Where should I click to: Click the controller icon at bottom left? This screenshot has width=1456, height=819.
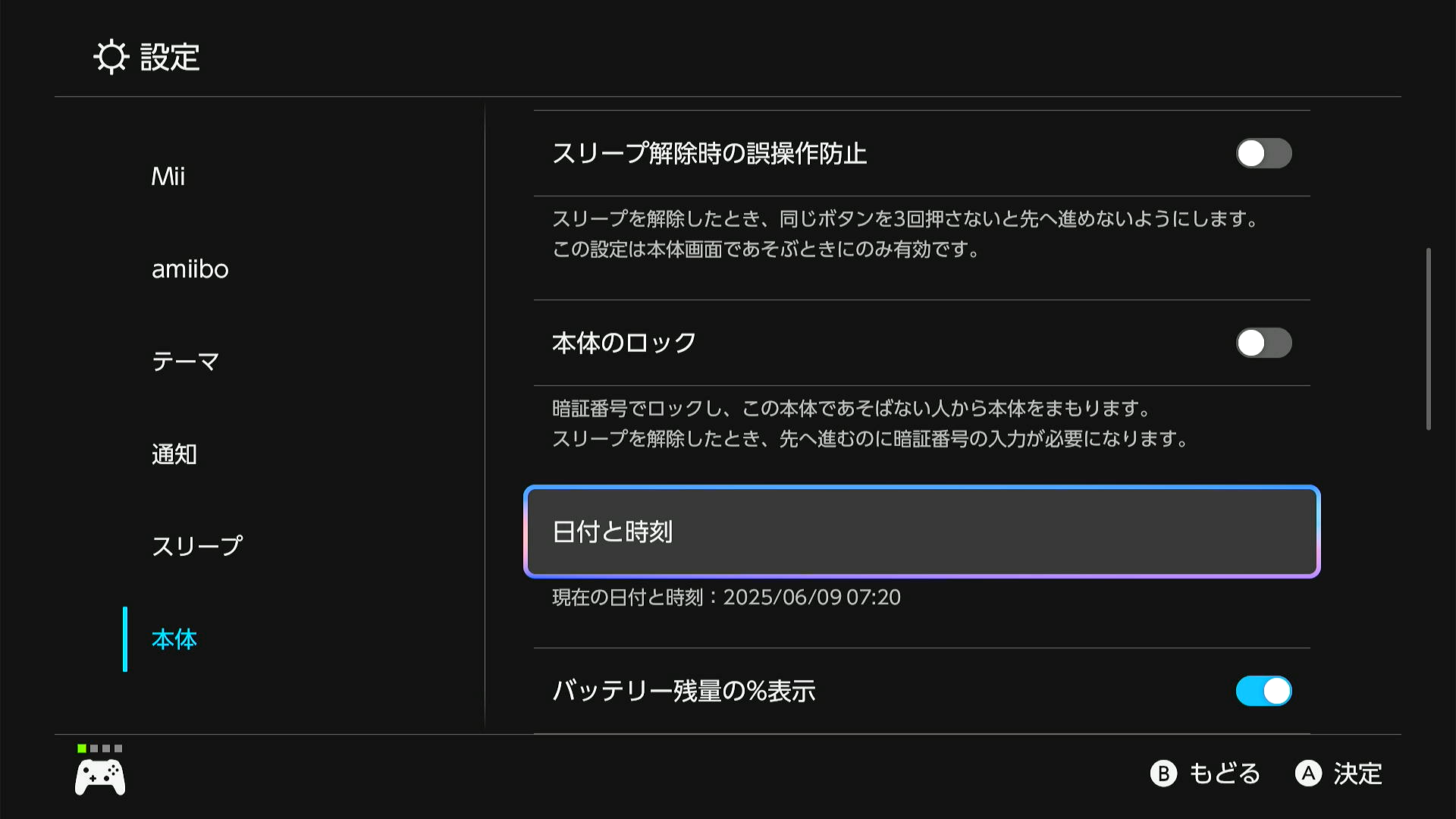[100, 777]
